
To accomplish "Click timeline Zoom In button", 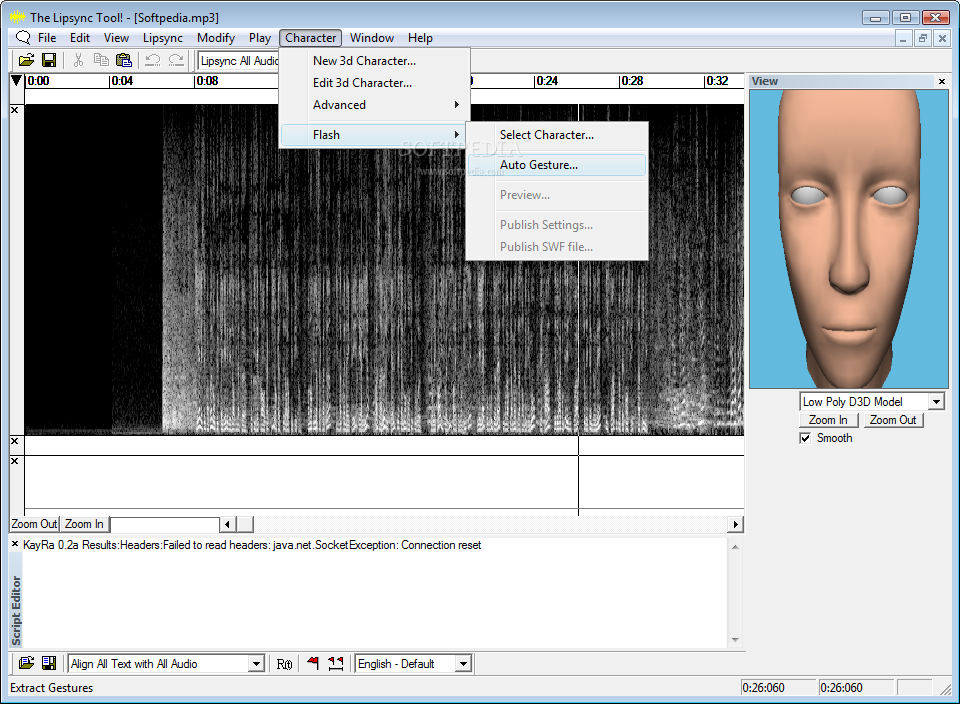I will coord(84,524).
